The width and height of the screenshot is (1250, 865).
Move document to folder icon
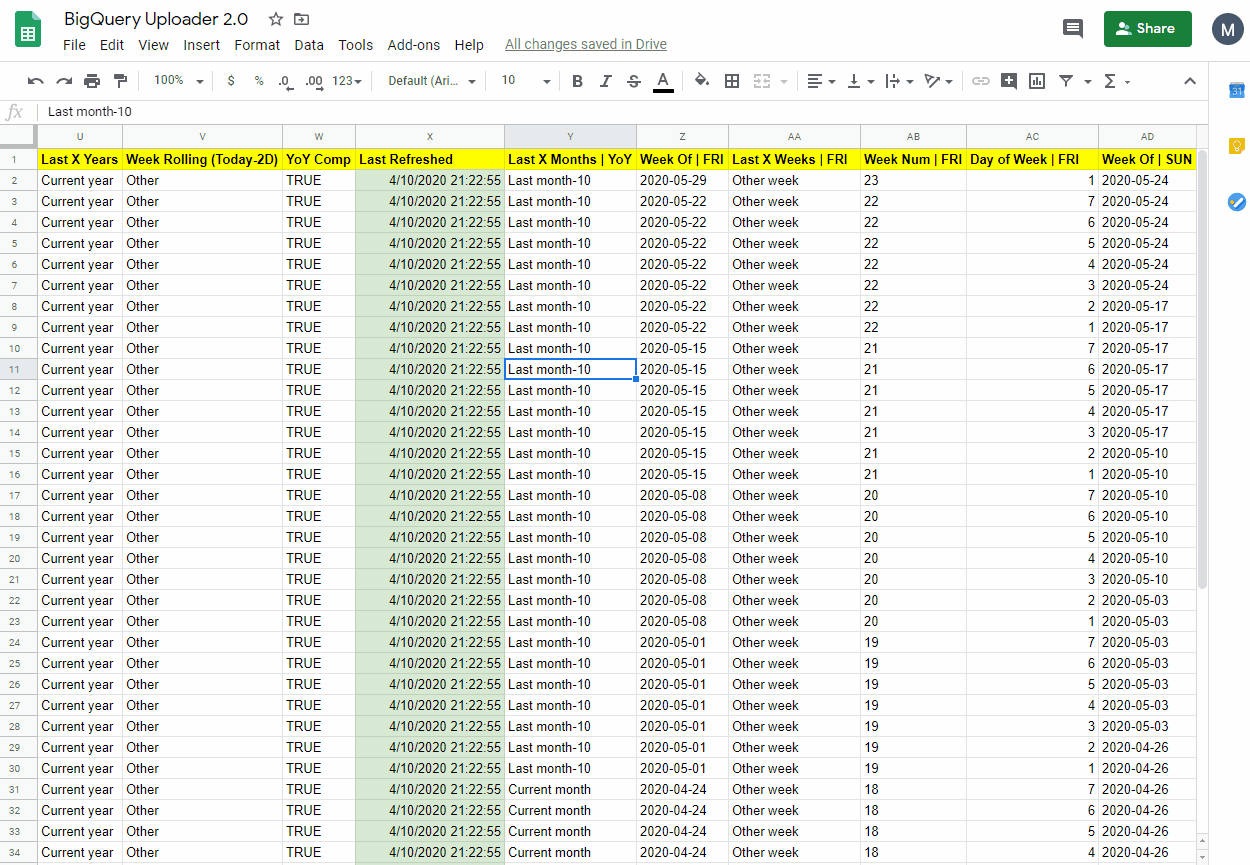[x=301, y=19]
